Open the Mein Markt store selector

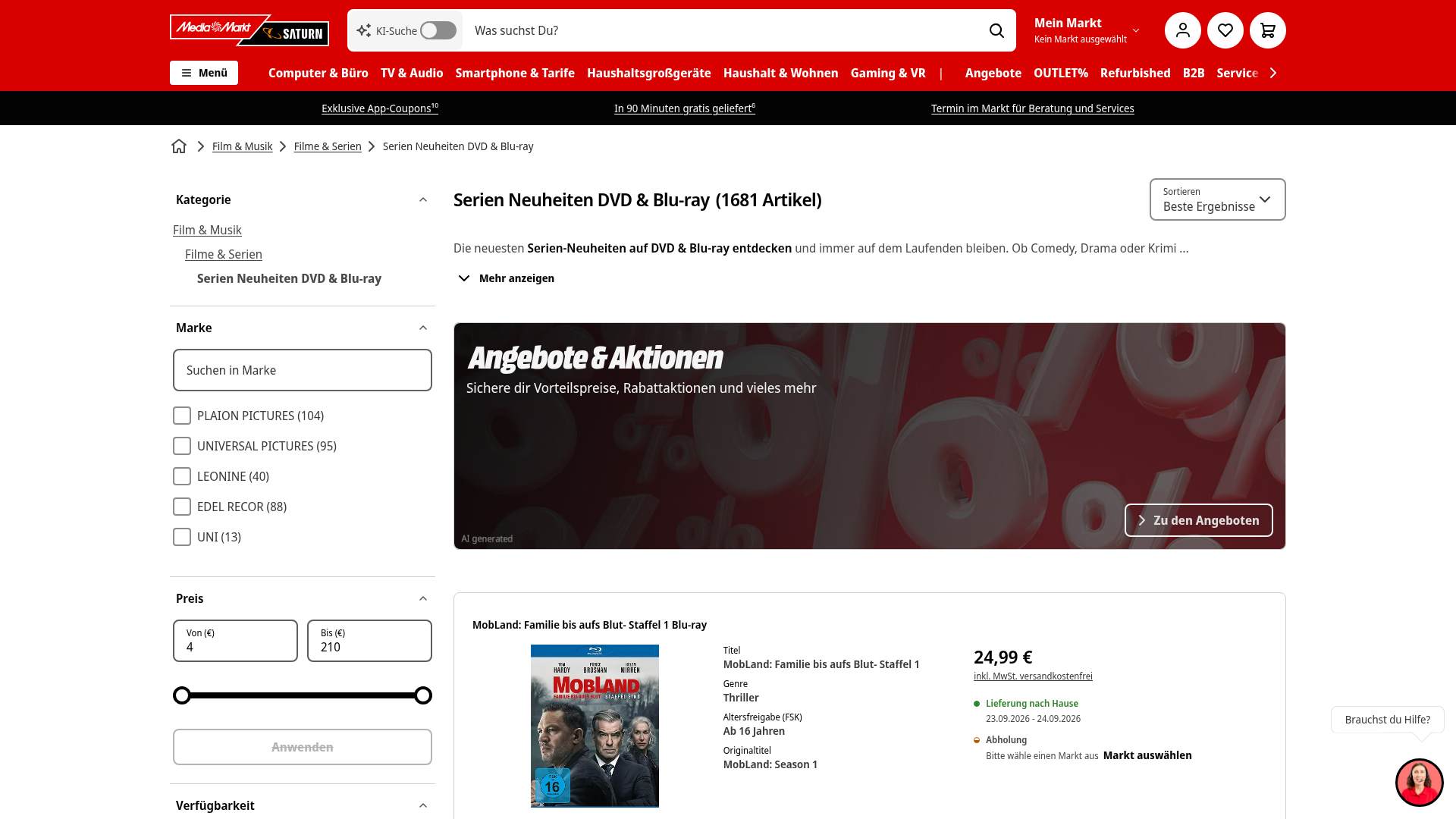1087,30
